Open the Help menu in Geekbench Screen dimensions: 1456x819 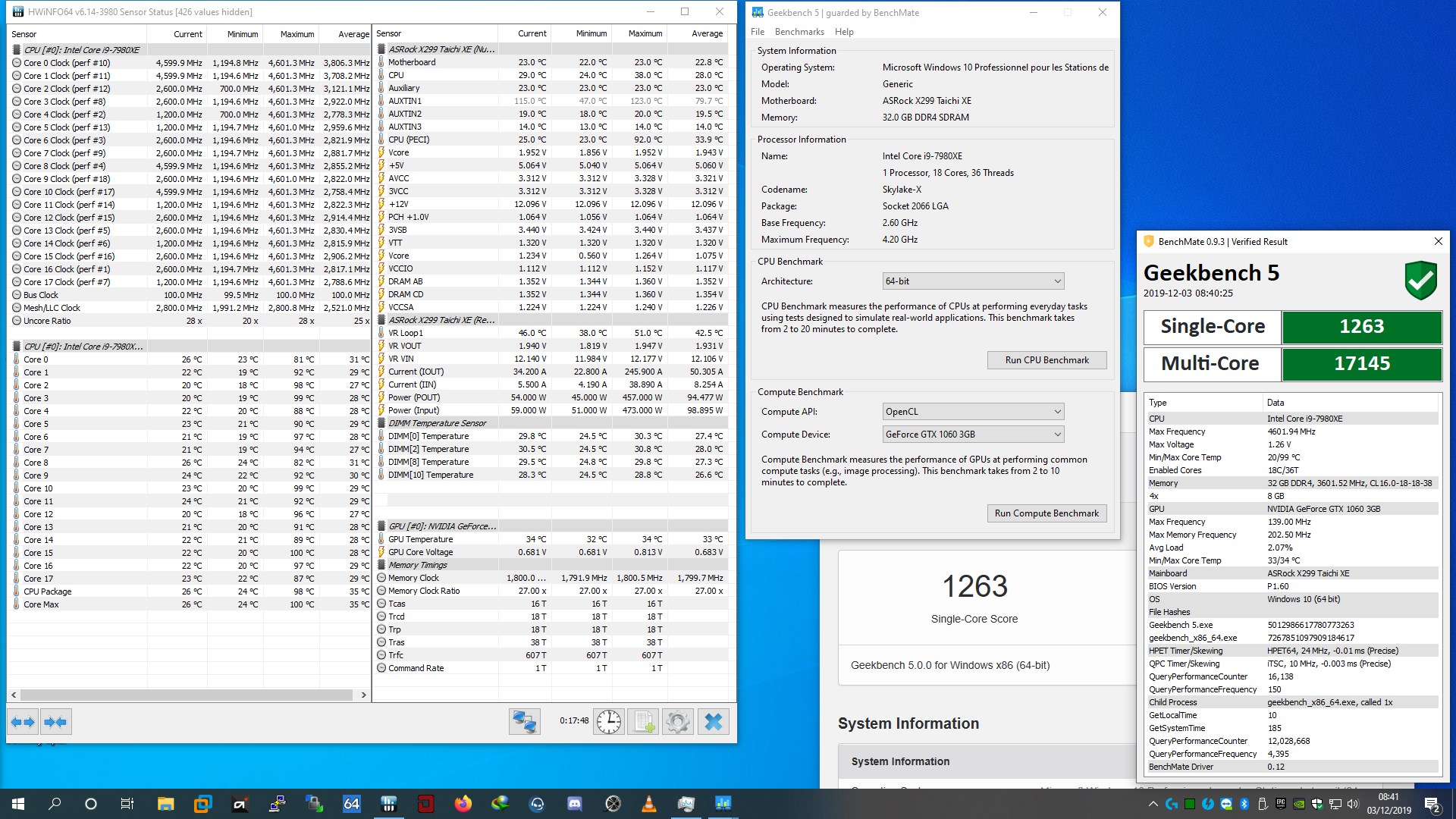844,32
